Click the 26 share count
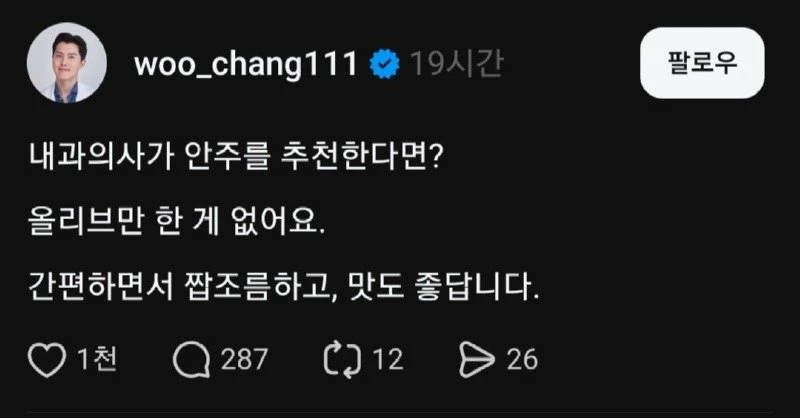Screen dimensions: 800x418 pos(521,359)
